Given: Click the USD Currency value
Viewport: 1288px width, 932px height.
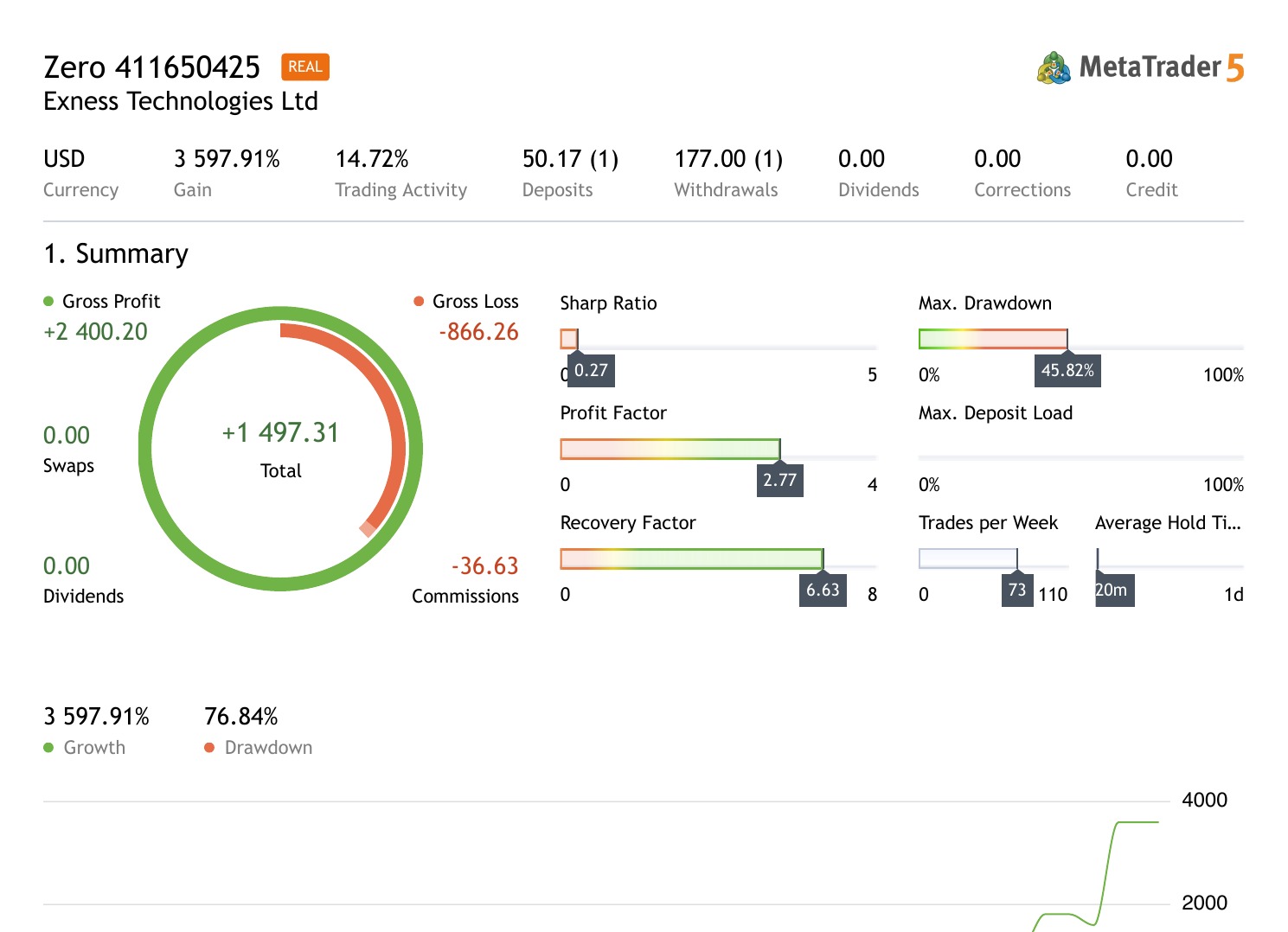Looking at the screenshot, I should 64,159.
